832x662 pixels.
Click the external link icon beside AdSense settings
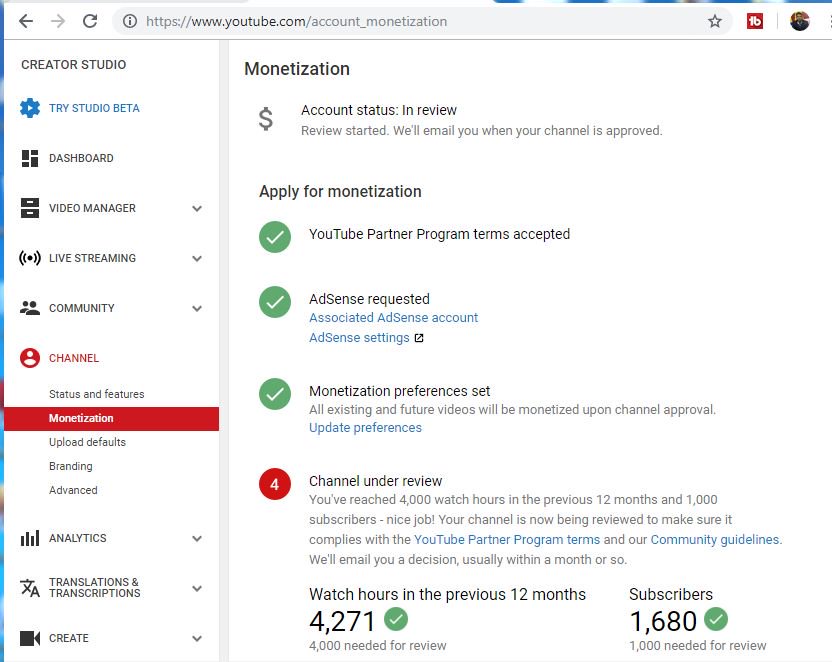tap(419, 338)
